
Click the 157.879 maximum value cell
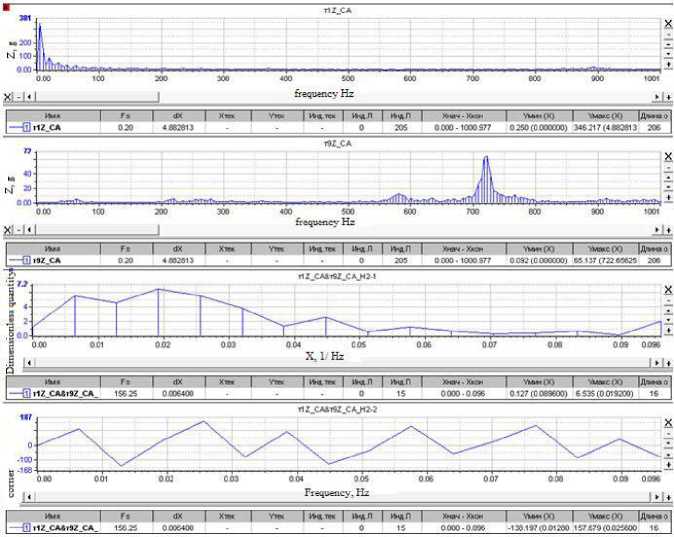(605, 528)
